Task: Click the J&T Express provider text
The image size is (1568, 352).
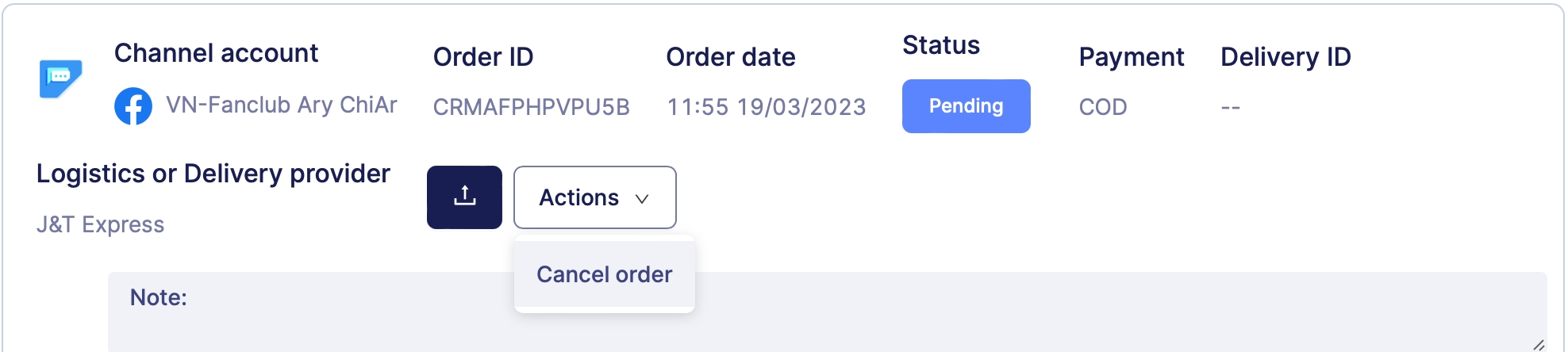Action: pos(101,224)
